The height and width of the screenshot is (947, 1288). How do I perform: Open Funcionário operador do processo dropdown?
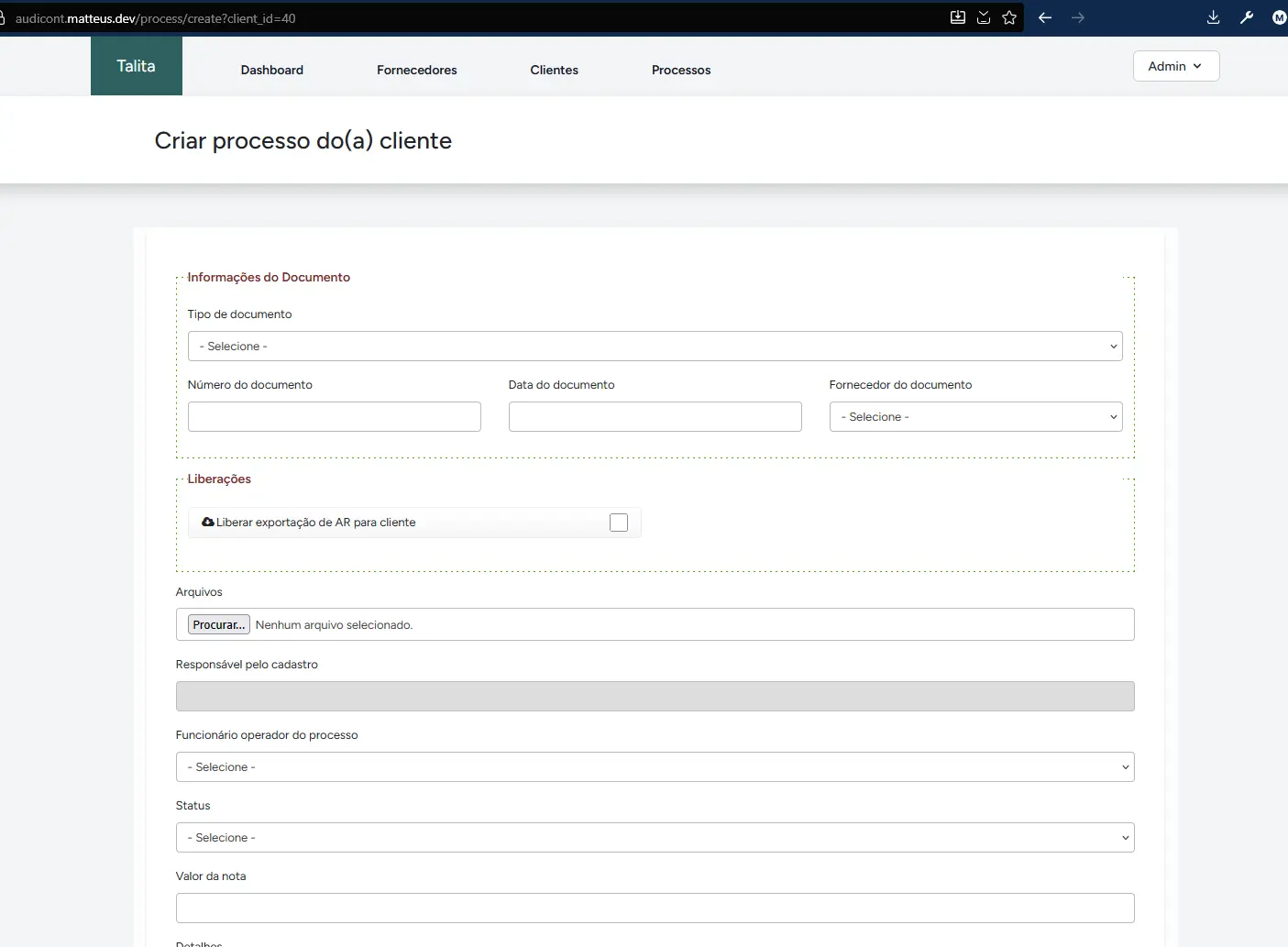point(655,767)
